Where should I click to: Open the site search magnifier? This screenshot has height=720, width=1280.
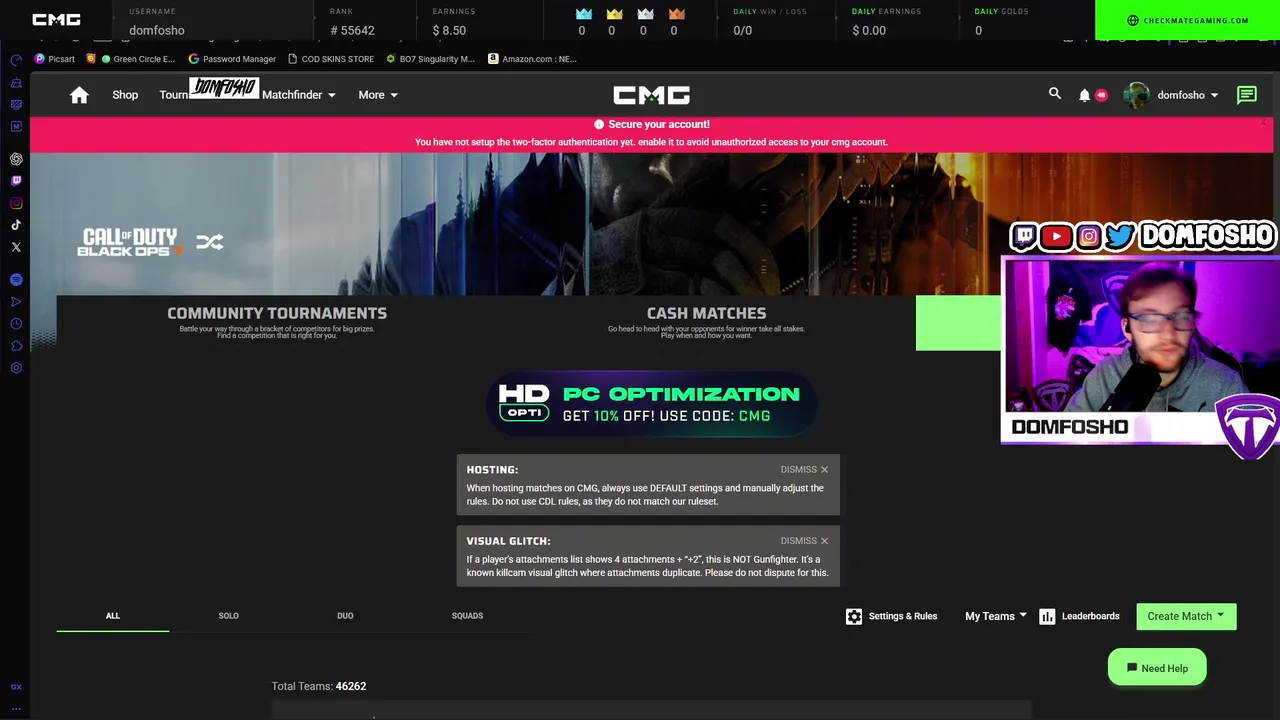[x=1054, y=94]
